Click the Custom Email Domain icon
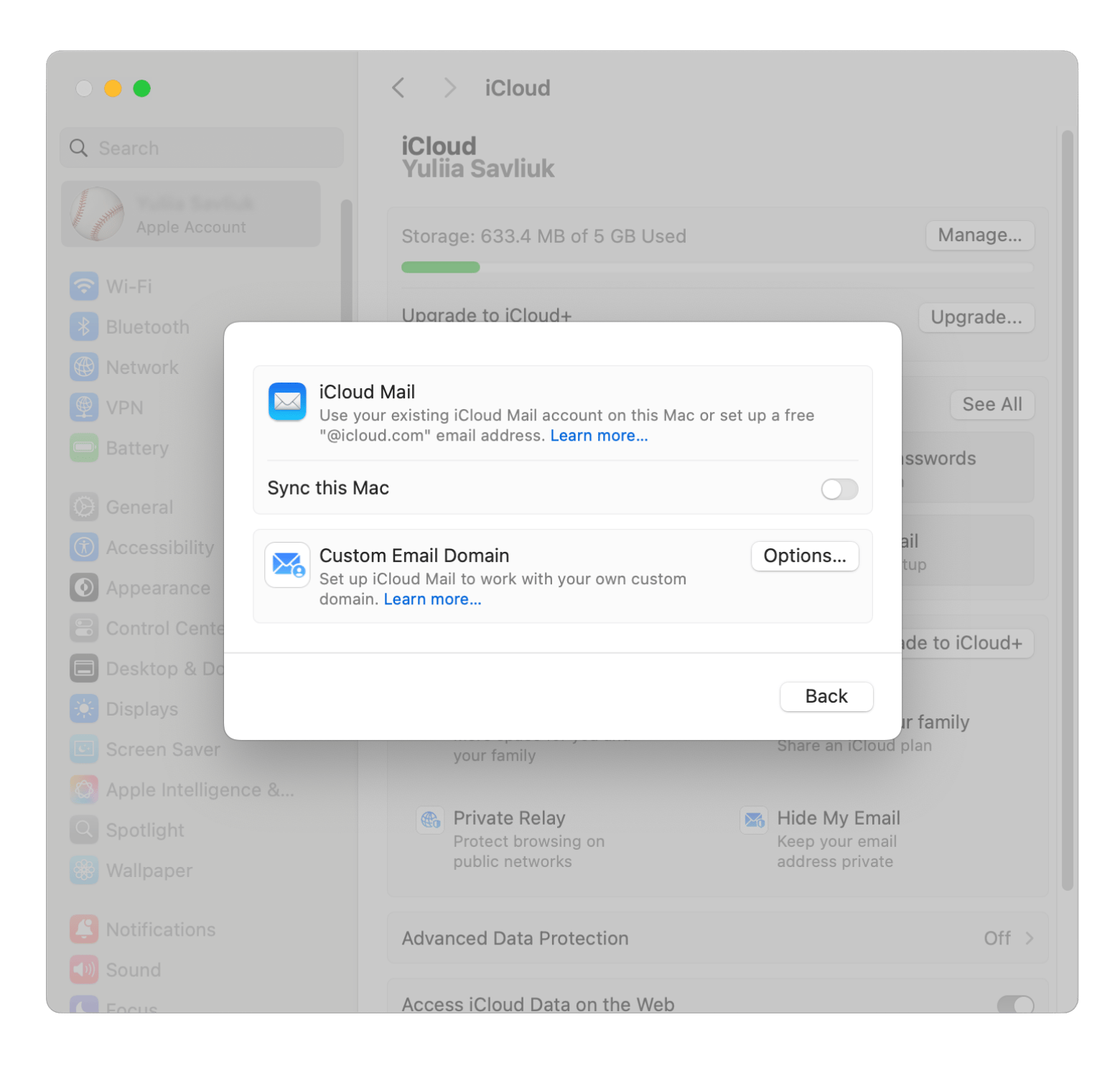 point(287,565)
